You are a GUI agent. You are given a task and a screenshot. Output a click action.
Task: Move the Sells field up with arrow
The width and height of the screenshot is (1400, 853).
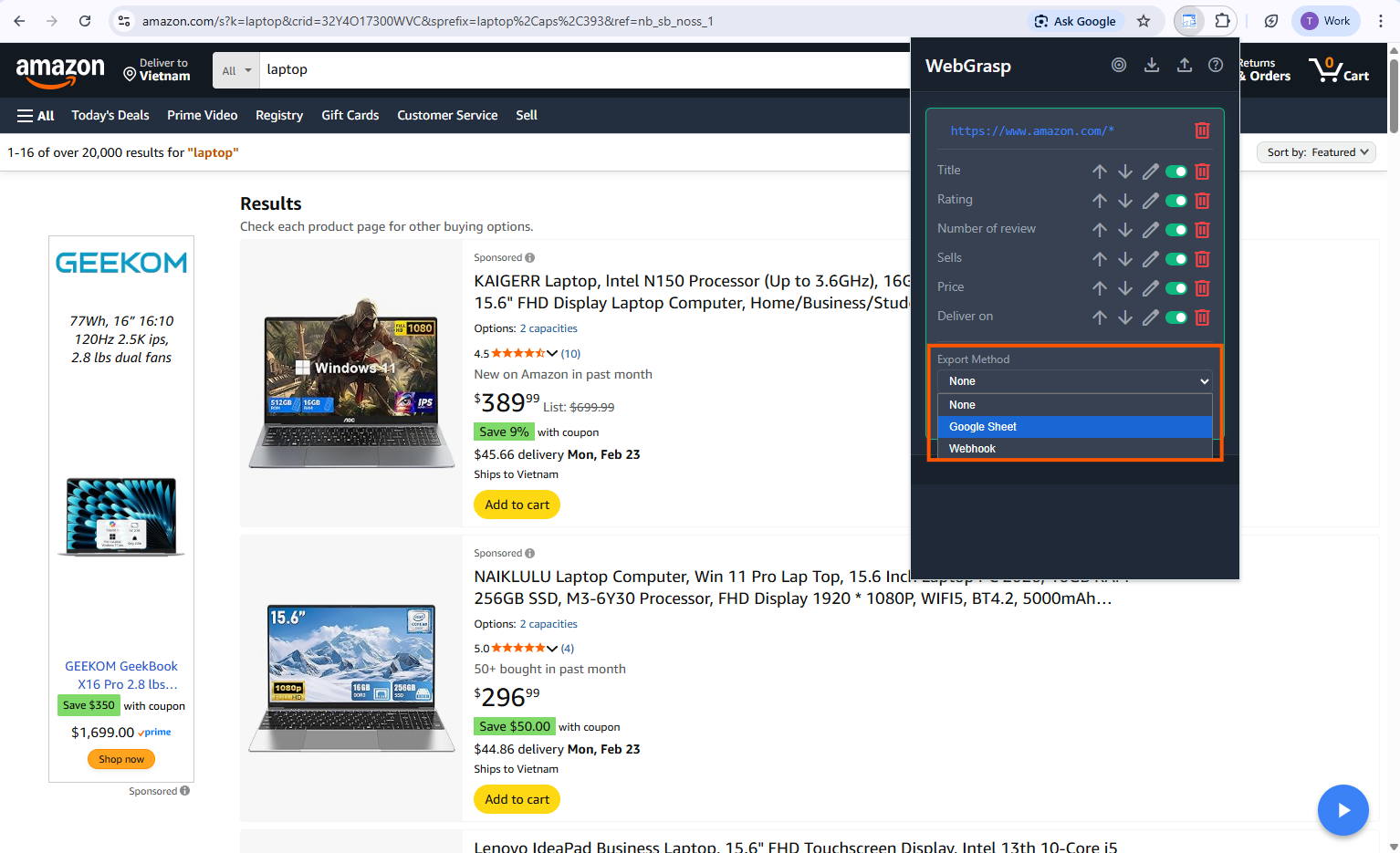[1100, 258]
